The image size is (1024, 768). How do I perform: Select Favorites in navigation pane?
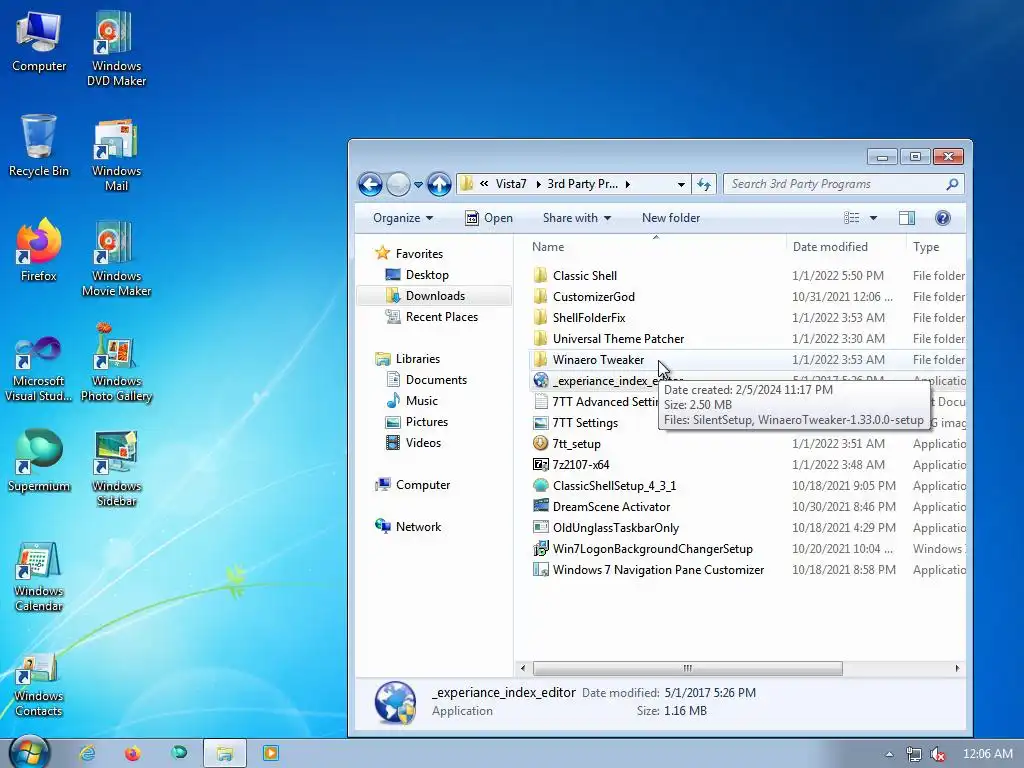coord(419,254)
